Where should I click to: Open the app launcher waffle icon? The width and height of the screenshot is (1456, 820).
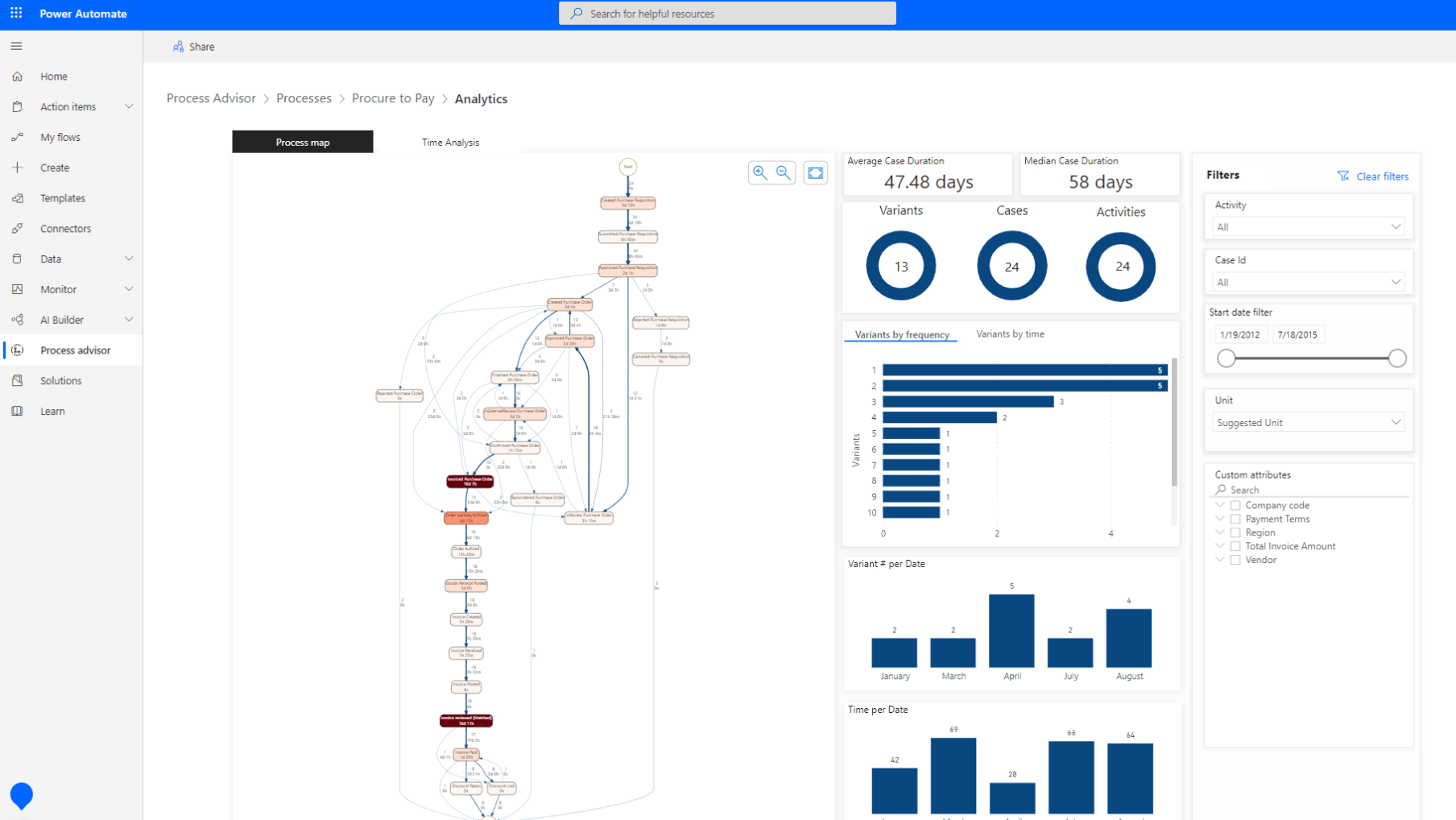tap(16, 14)
